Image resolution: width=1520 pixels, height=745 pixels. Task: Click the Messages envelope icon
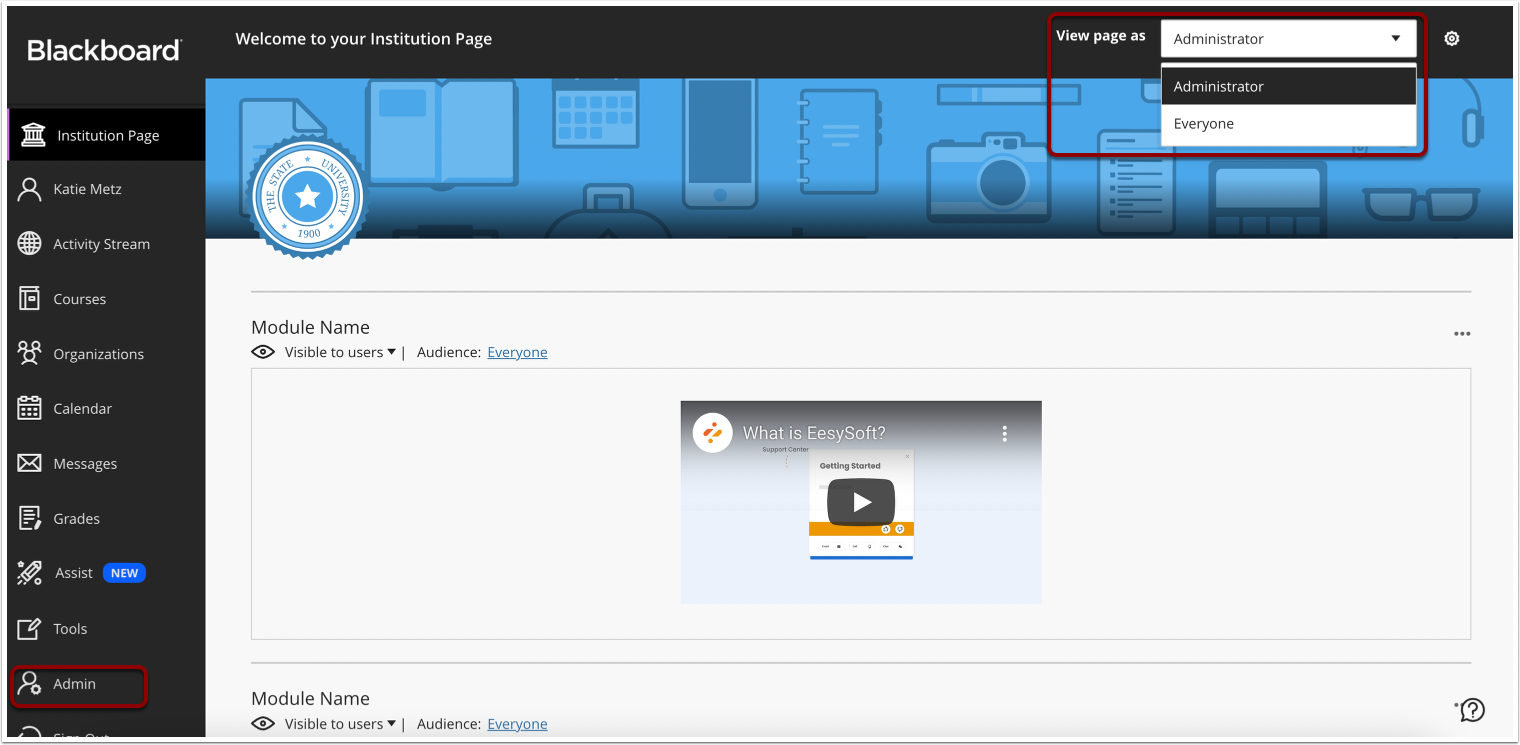pyautogui.click(x=30, y=463)
